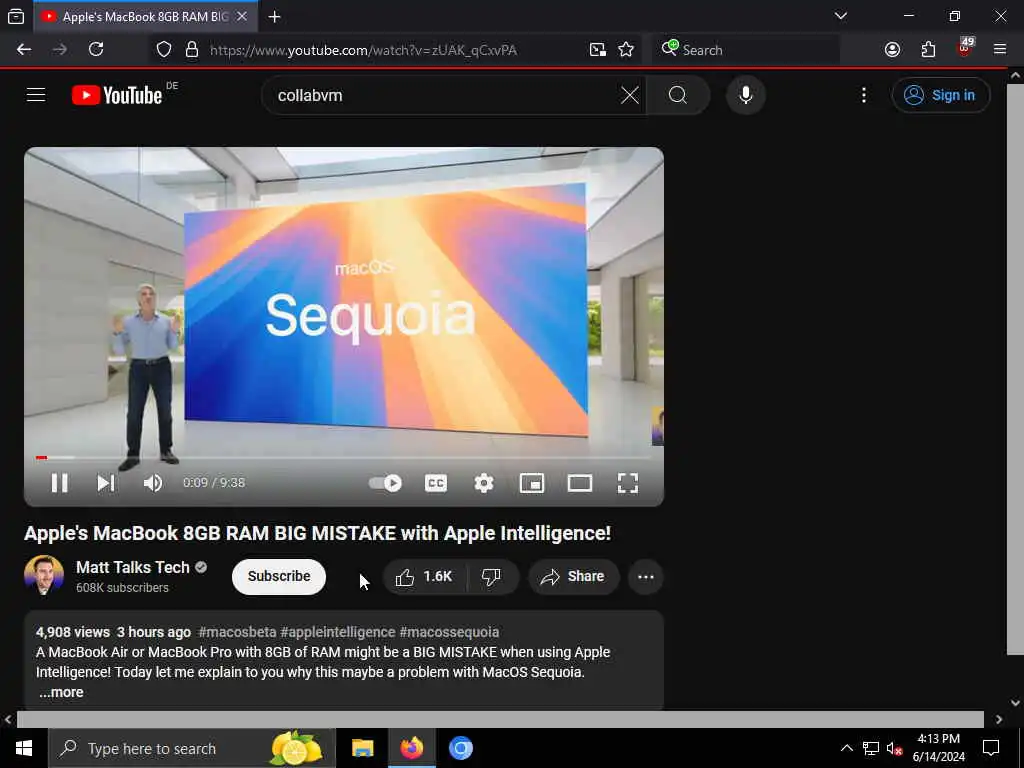
Task: Open YouTube hamburger guide menu
Action: click(36, 95)
